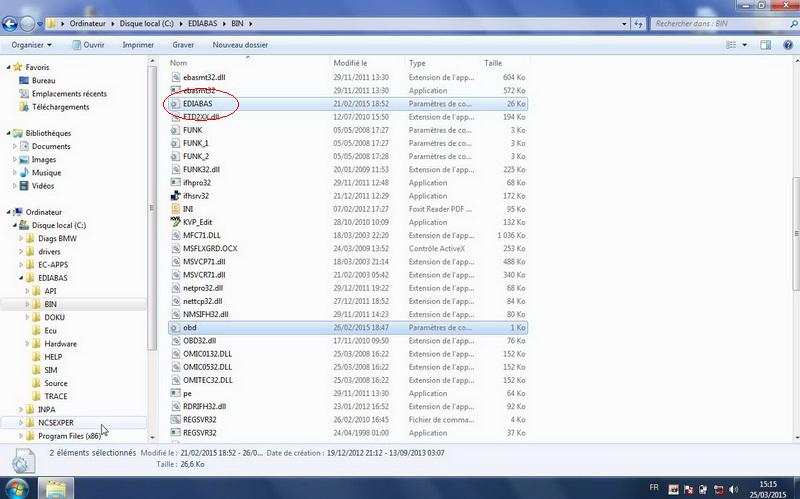Select the API folder in tree
The image size is (800, 499).
(x=50, y=291)
